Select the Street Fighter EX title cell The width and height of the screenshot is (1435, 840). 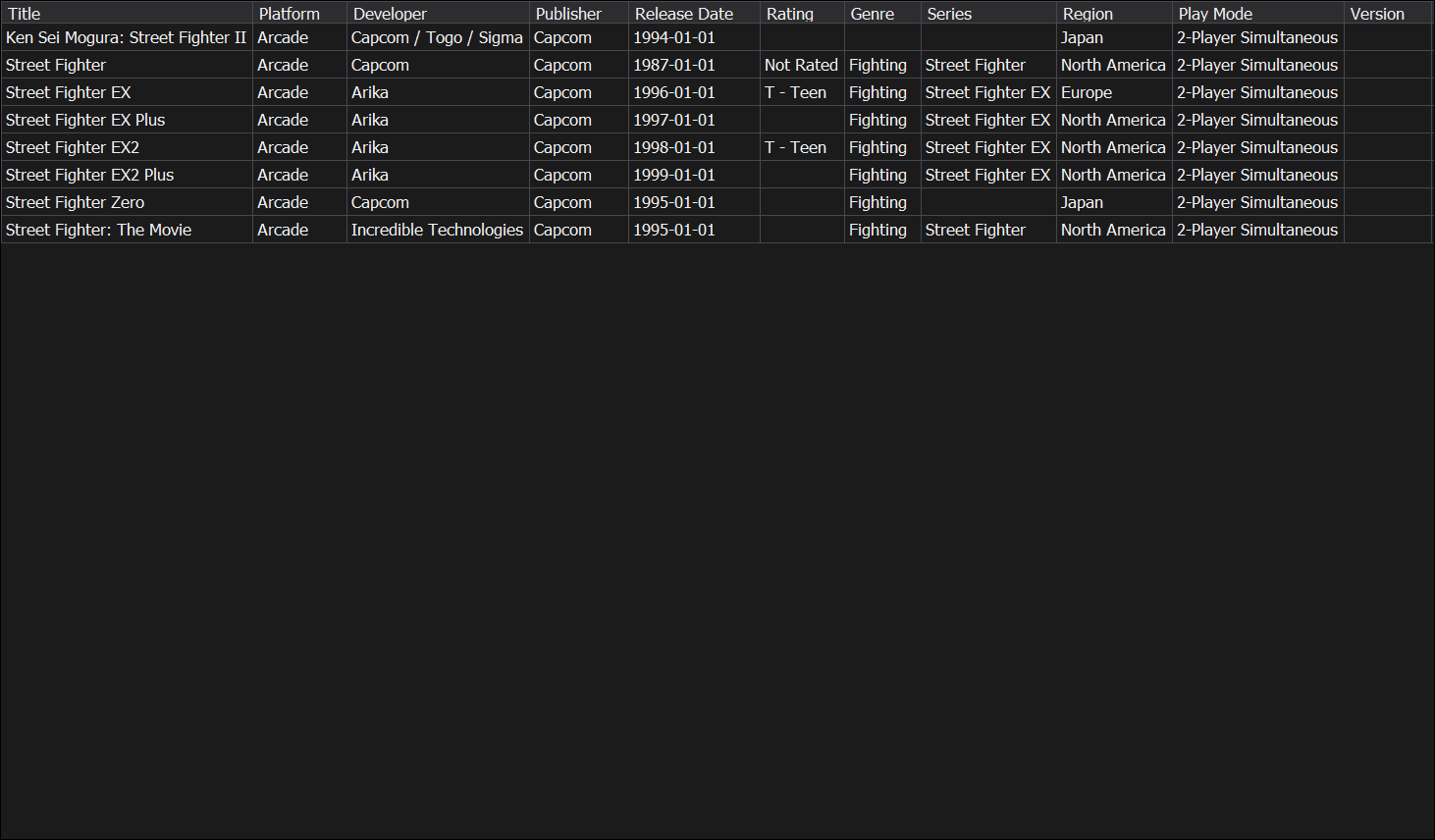[x=127, y=92]
